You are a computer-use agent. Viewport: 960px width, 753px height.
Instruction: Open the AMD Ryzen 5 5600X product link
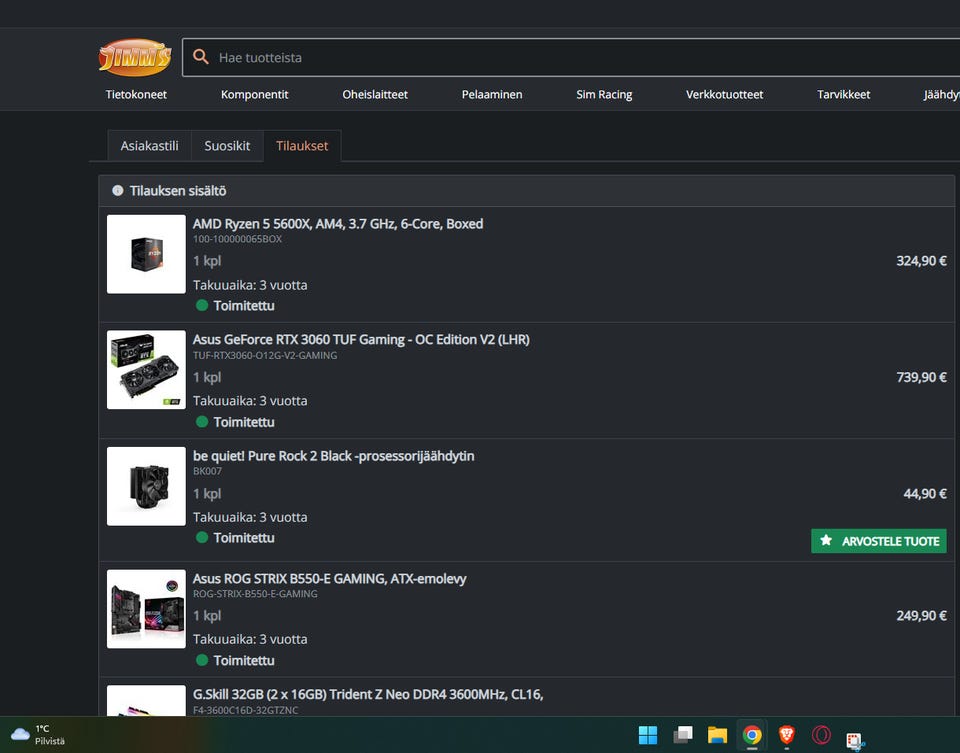click(x=337, y=223)
